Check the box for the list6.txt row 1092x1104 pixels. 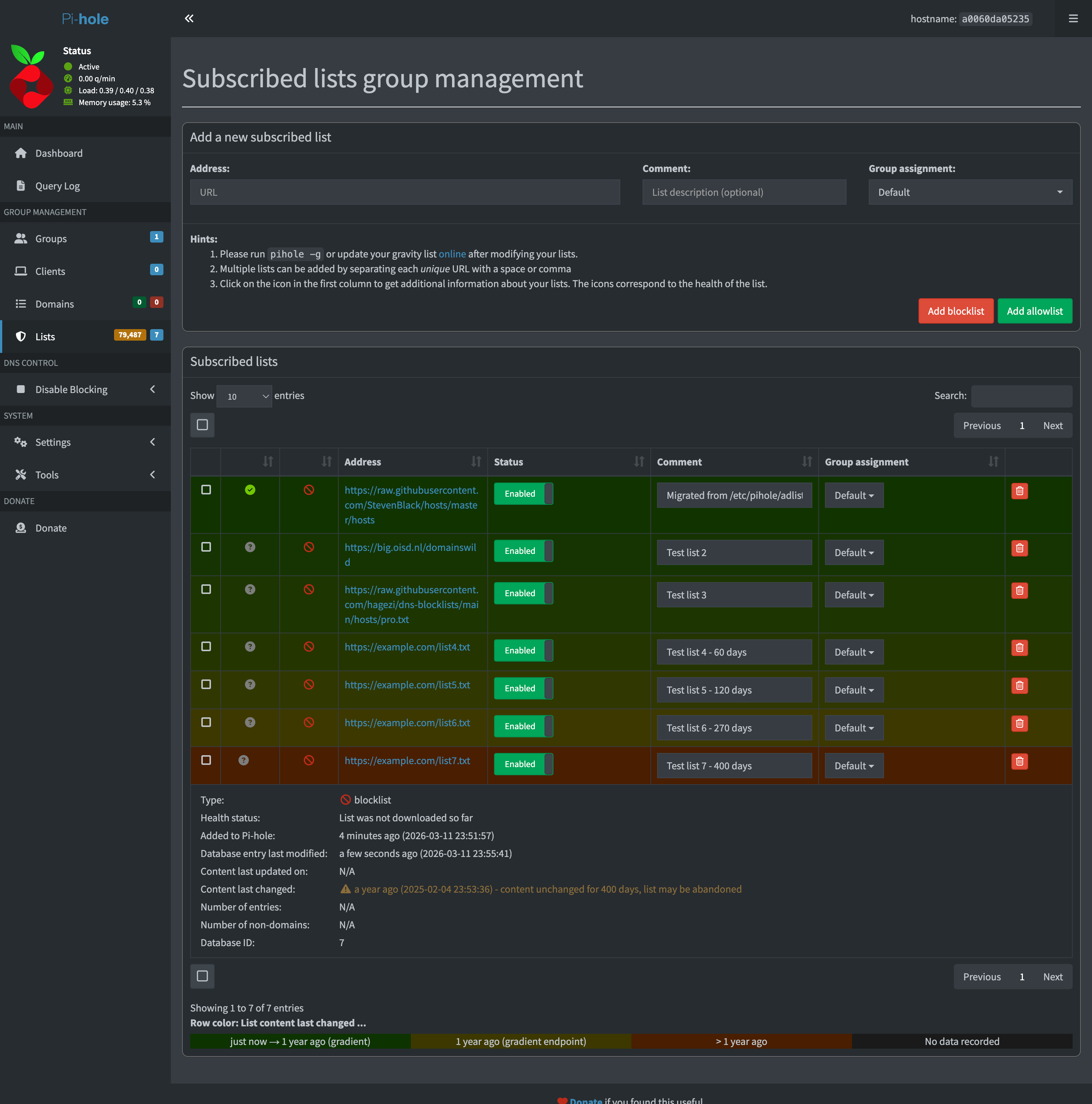(206, 722)
